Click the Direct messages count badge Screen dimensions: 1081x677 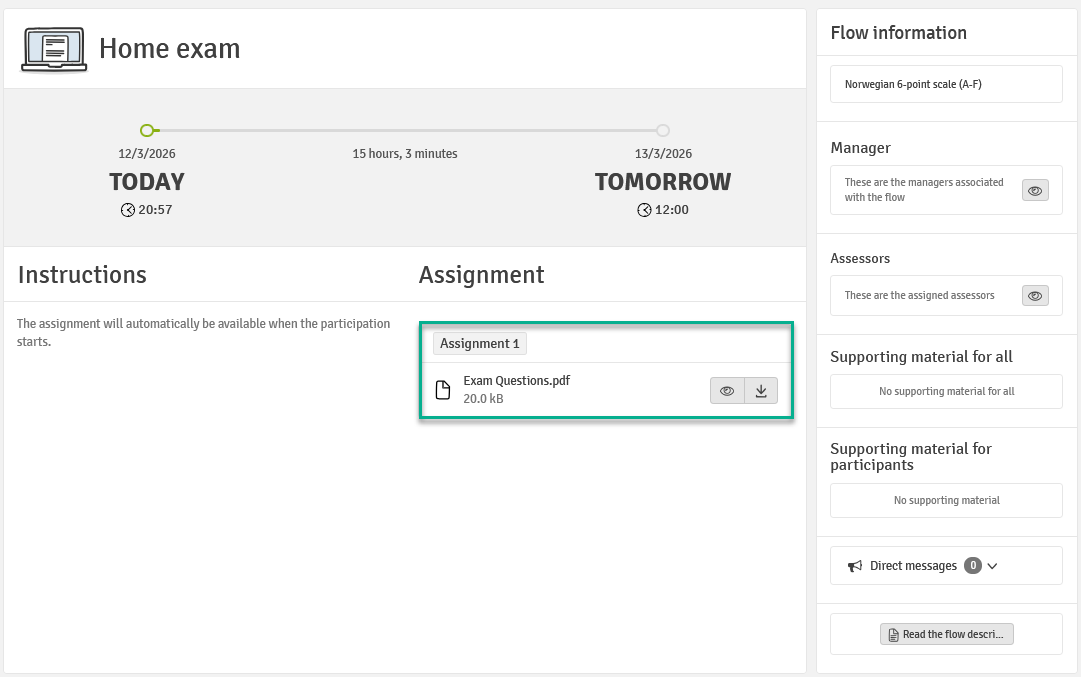(x=973, y=565)
